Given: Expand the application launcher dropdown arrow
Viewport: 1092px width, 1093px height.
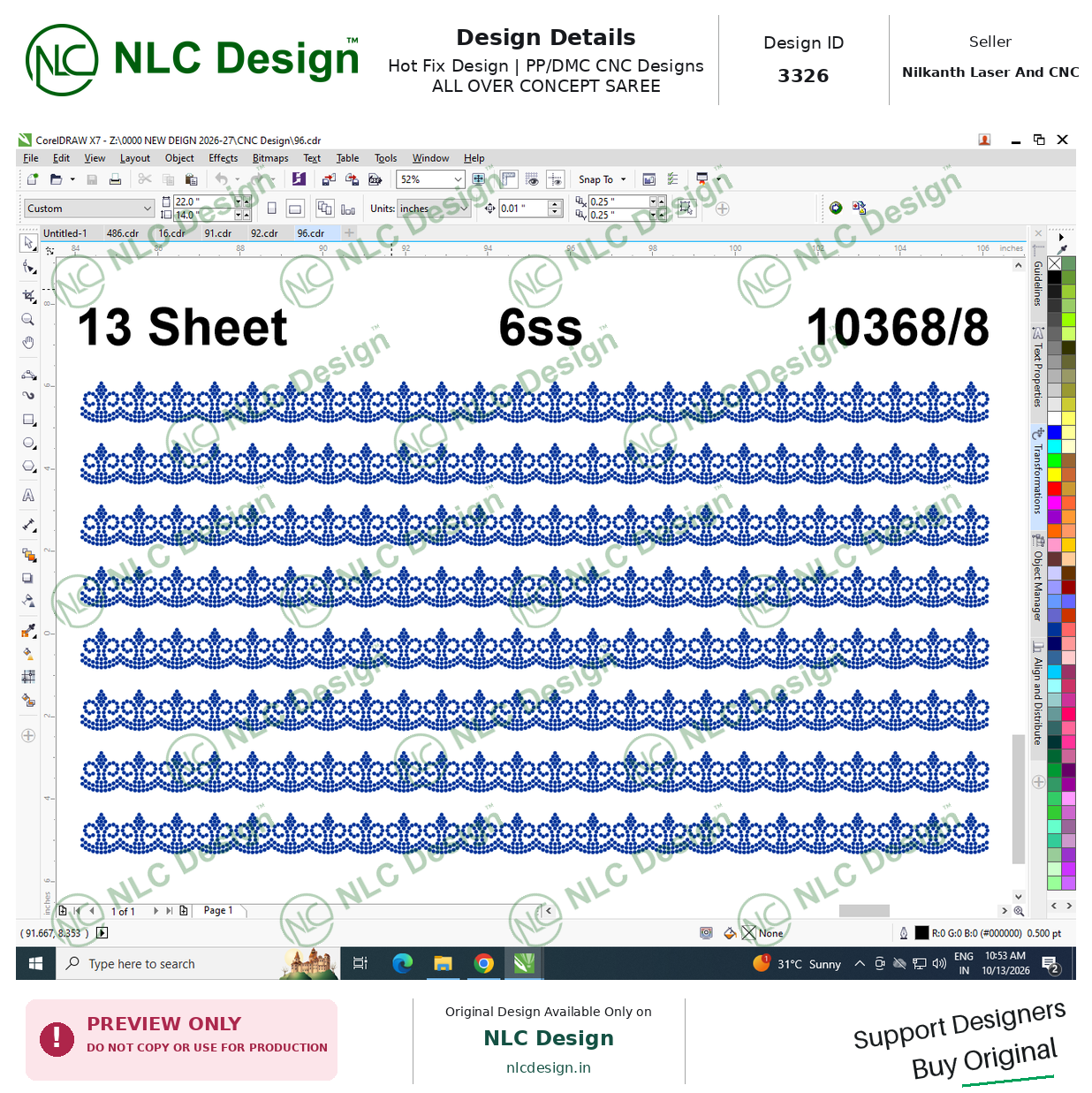Looking at the screenshot, I should click(x=718, y=179).
